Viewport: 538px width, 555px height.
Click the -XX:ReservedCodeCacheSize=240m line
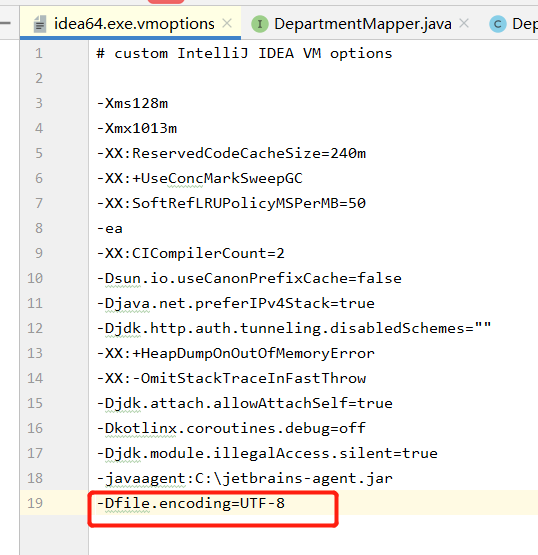pyautogui.click(x=231, y=153)
